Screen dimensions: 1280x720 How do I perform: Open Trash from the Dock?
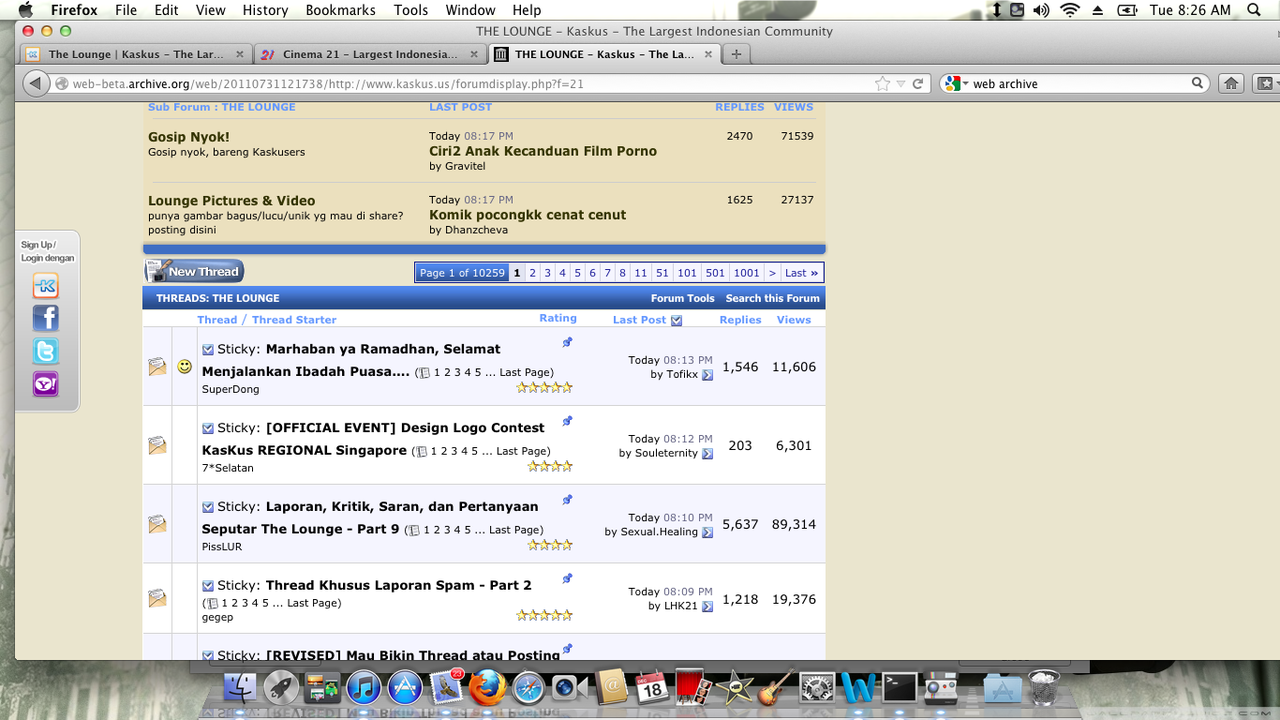(x=1043, y=688)
